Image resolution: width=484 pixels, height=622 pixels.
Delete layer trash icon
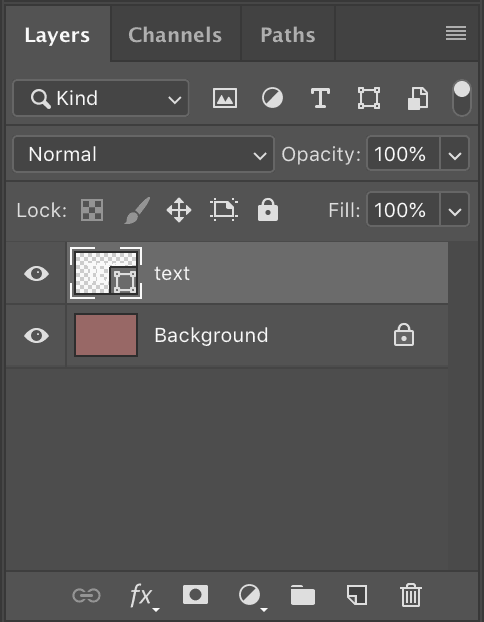tap(411, 595)
